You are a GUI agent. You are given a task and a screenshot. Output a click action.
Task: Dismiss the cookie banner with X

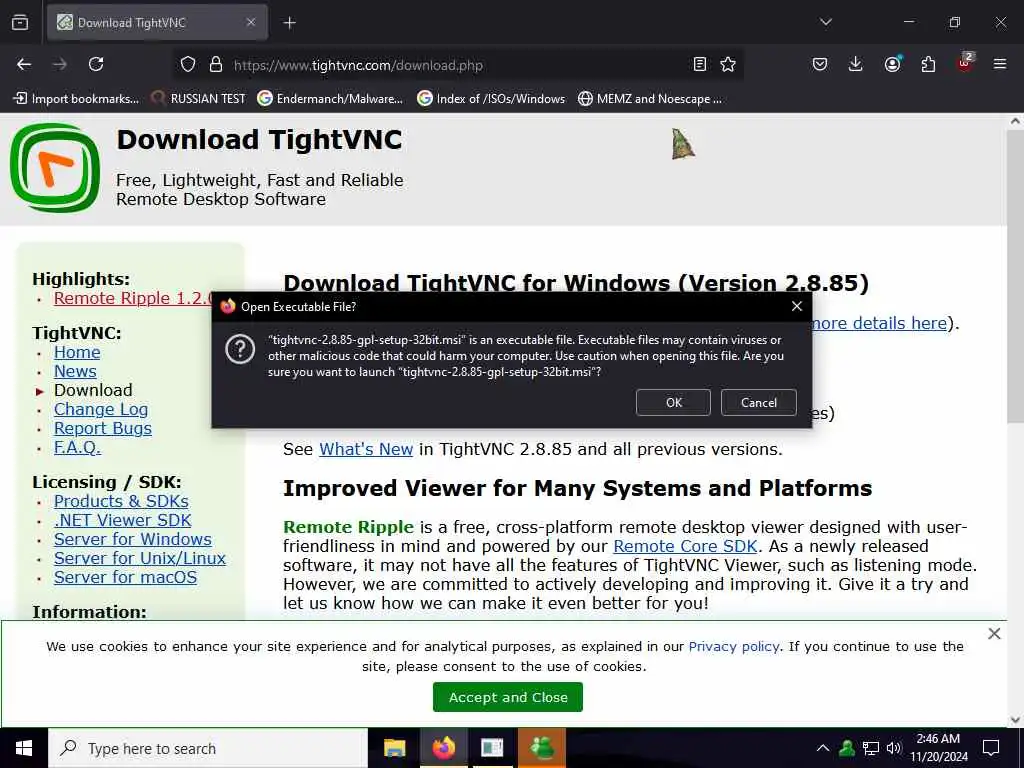(994, 633)
